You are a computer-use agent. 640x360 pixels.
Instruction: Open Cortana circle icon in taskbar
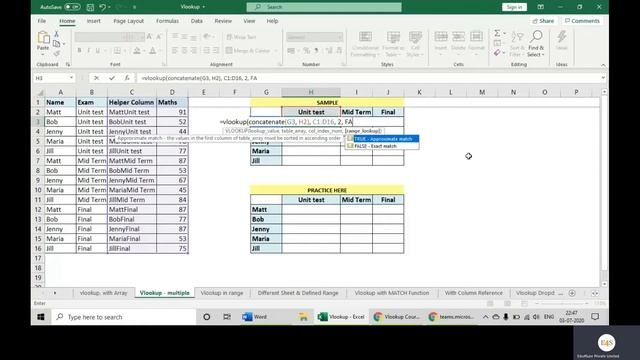click(x=207, y=317)
